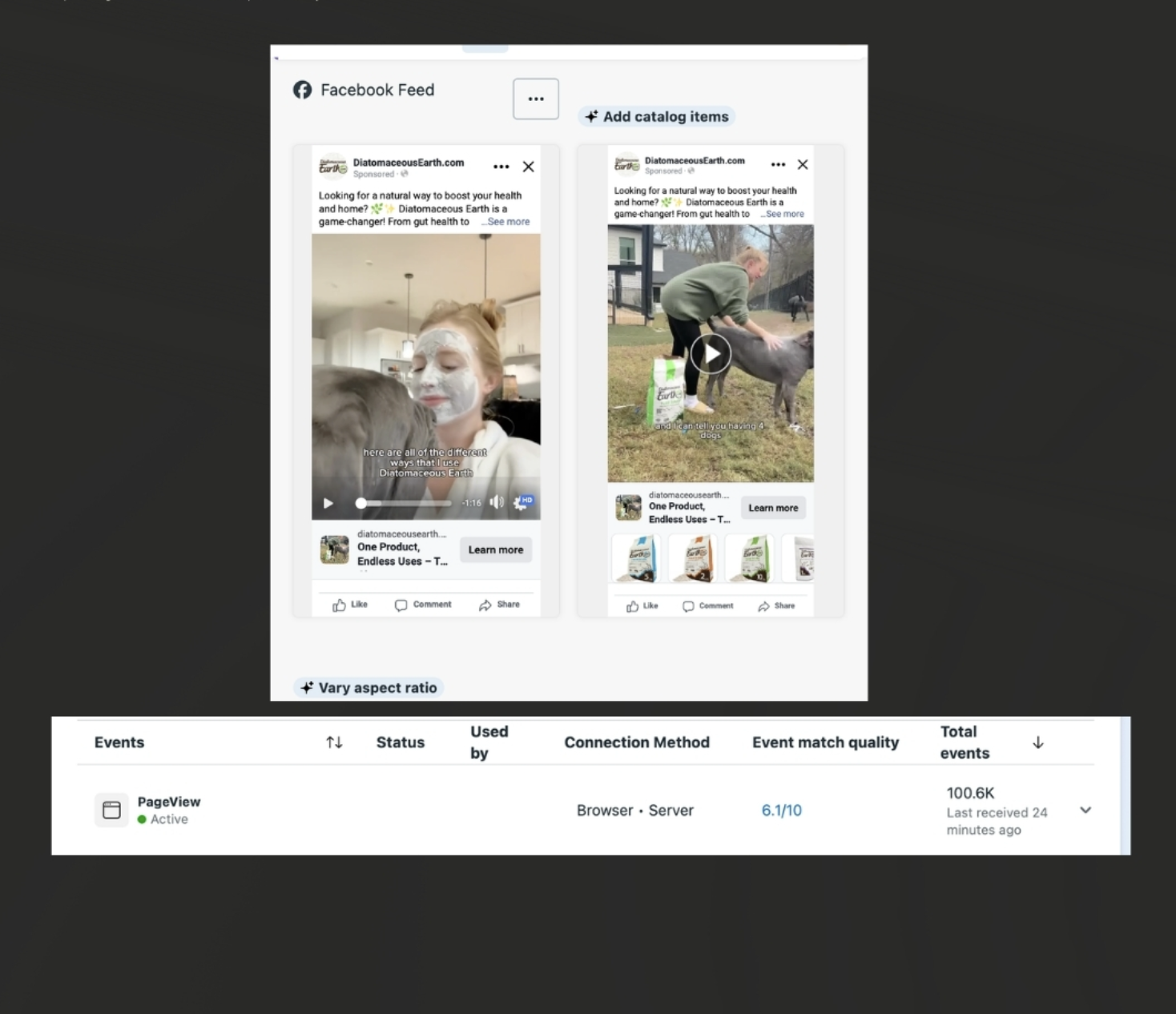Click the One Product, Endless Uses headline on face mask ad
The height and width of the screenshot is (1014, 1176).
coord(402,553)
